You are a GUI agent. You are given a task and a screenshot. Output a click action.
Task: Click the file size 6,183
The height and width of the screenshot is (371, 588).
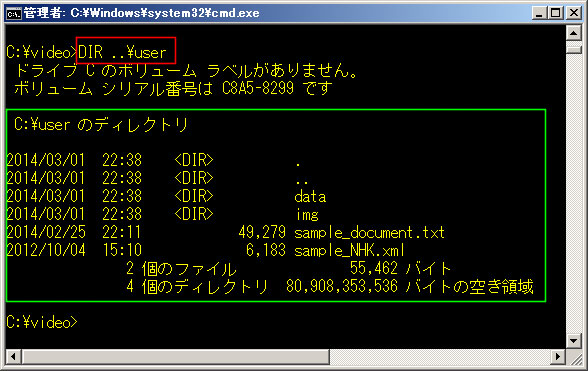coord(266,251)
